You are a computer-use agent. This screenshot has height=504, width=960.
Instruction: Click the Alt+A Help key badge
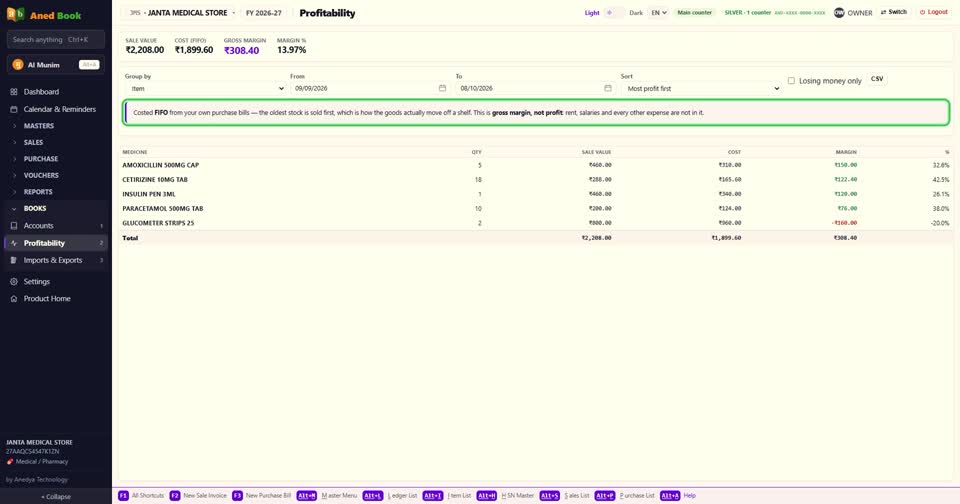[x=670, y=495]
